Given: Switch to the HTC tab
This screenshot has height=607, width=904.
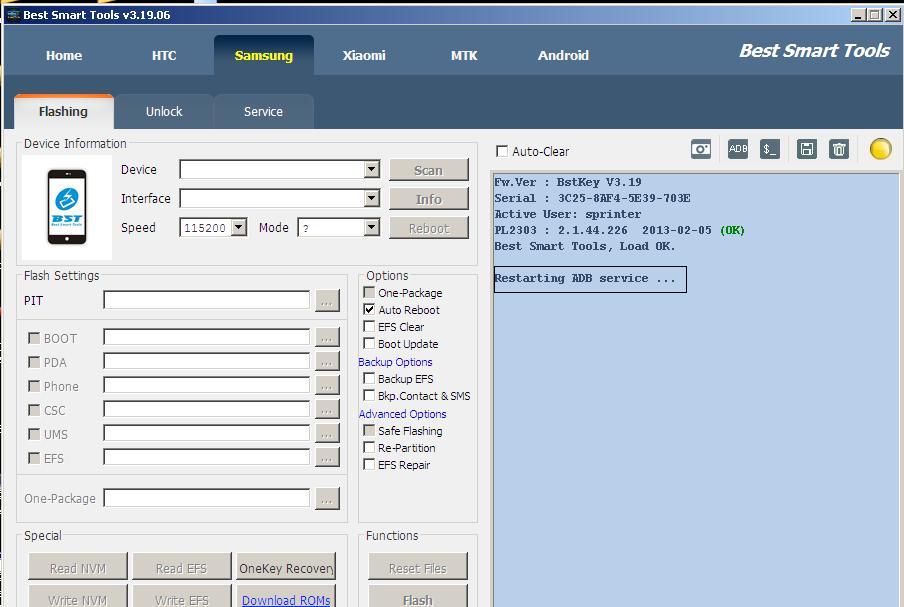Looking at the screenshot, I should (164, 55).
